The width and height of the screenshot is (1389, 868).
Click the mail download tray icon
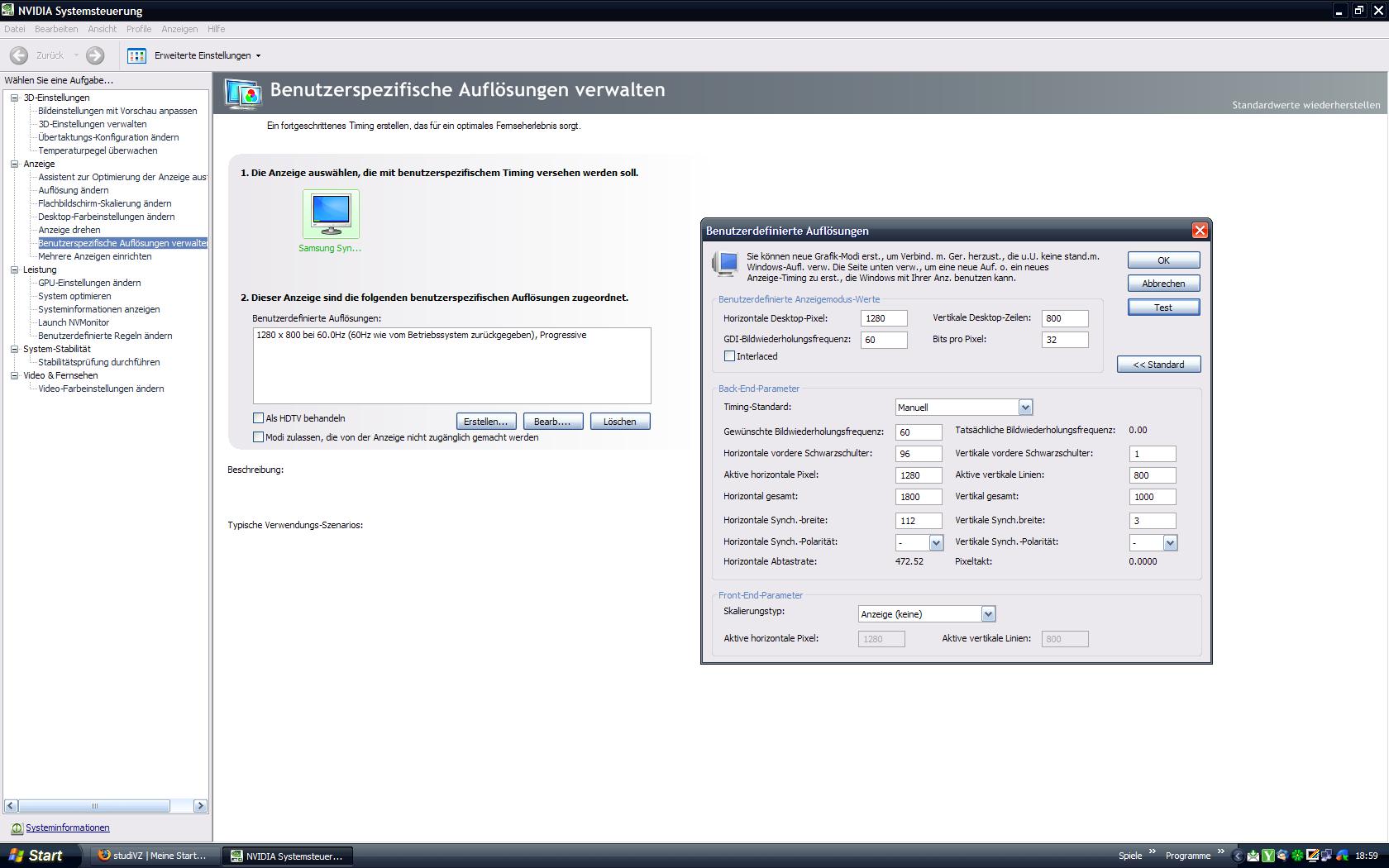(x=1253, y=856)
